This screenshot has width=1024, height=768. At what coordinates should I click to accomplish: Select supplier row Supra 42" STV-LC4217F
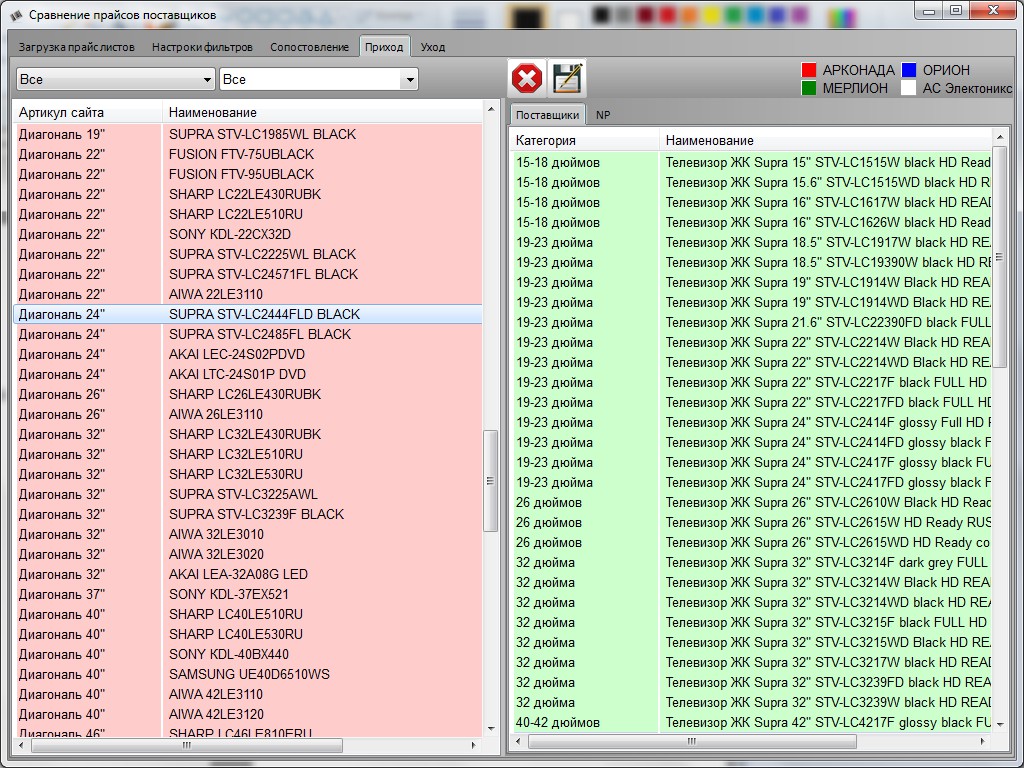(x=750, y=723)
